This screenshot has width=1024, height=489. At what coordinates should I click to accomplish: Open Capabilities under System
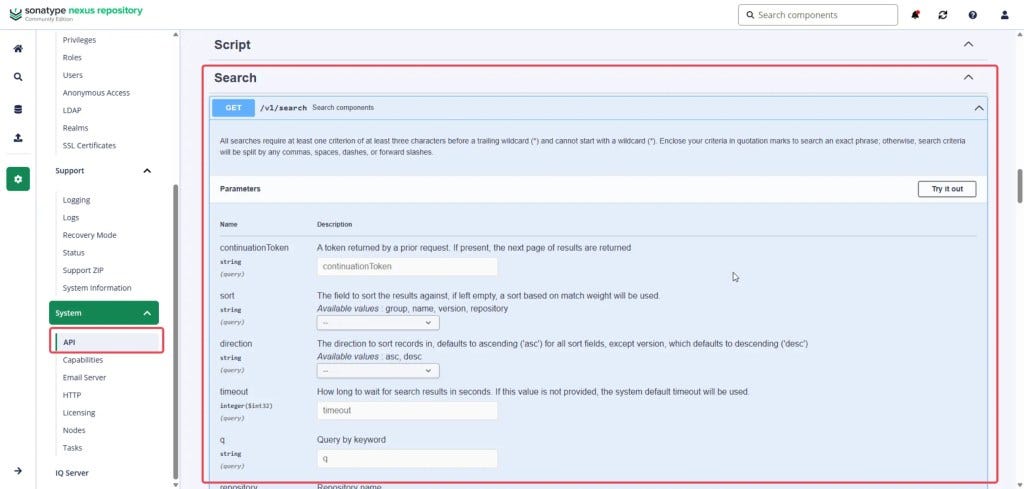point(82,360)
